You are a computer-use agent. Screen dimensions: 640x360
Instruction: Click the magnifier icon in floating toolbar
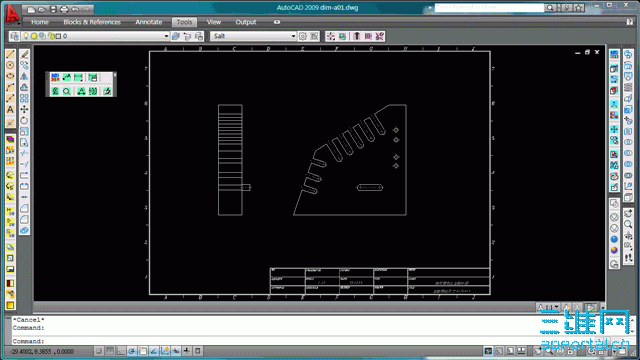pos(67,91)
